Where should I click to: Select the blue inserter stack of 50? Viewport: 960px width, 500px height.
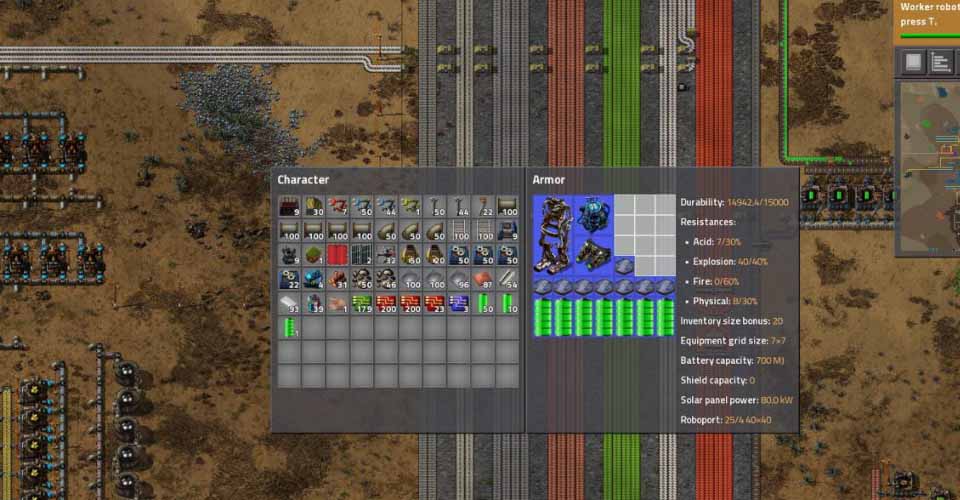362,206
